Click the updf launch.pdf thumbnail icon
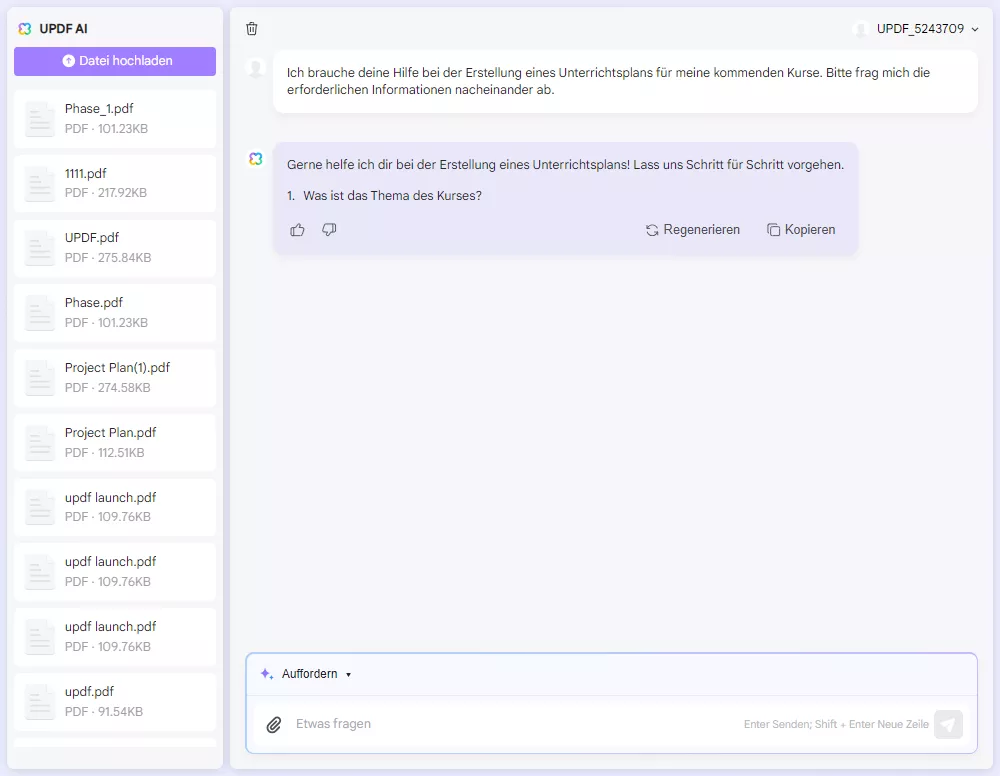 pyautogui.click(x=39, y=507)
